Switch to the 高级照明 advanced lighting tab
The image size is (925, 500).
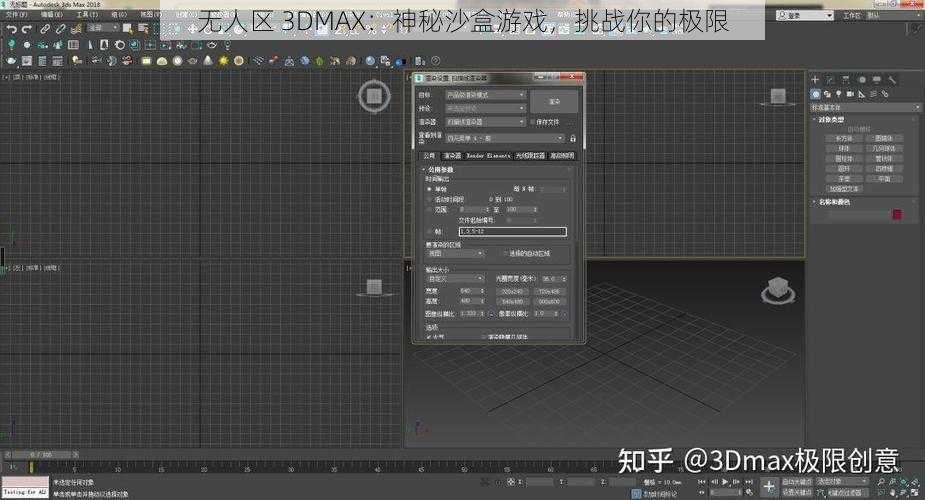click(x=562, y=156)
